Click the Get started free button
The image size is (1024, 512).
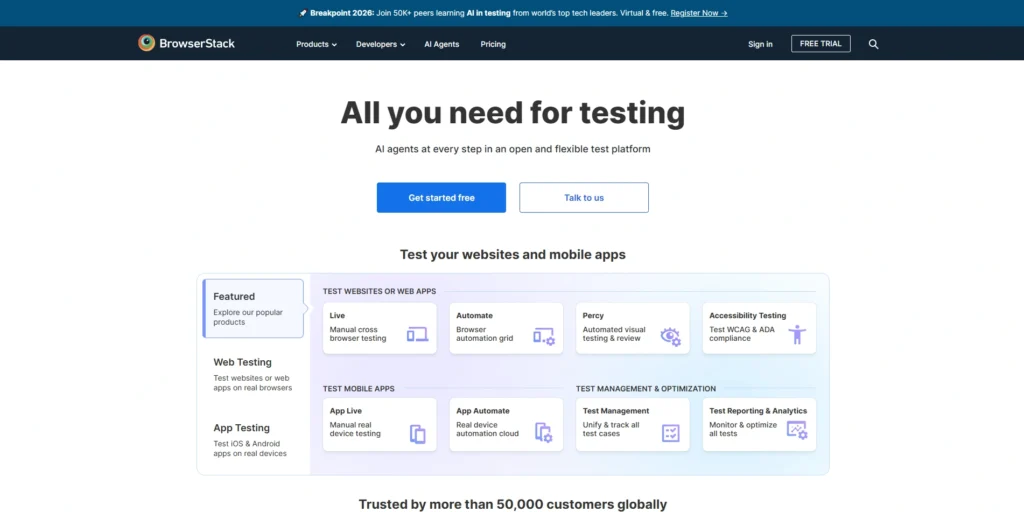pyautogui.click(x=441, y=197)
